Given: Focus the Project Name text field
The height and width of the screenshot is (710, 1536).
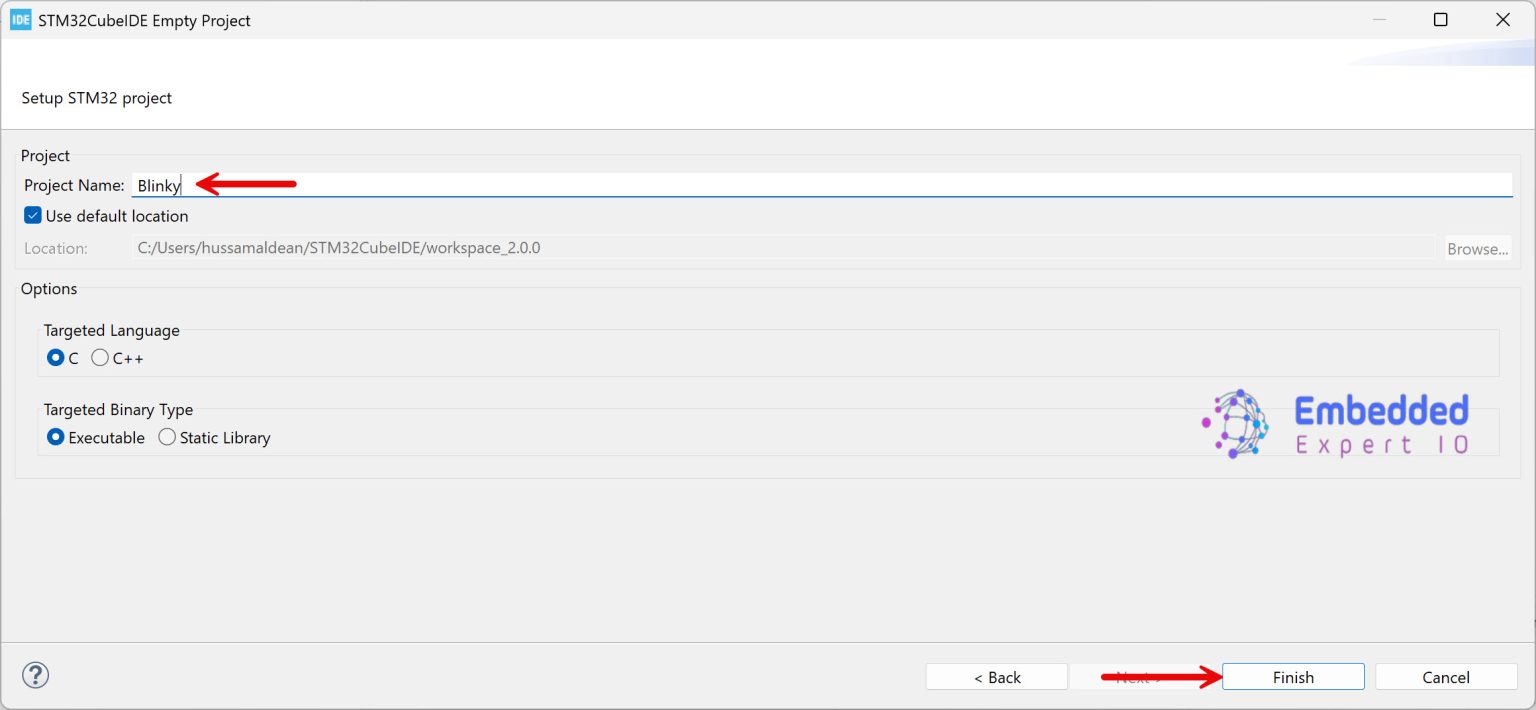Looking at the screenshot, I should [x=820, y=185].
